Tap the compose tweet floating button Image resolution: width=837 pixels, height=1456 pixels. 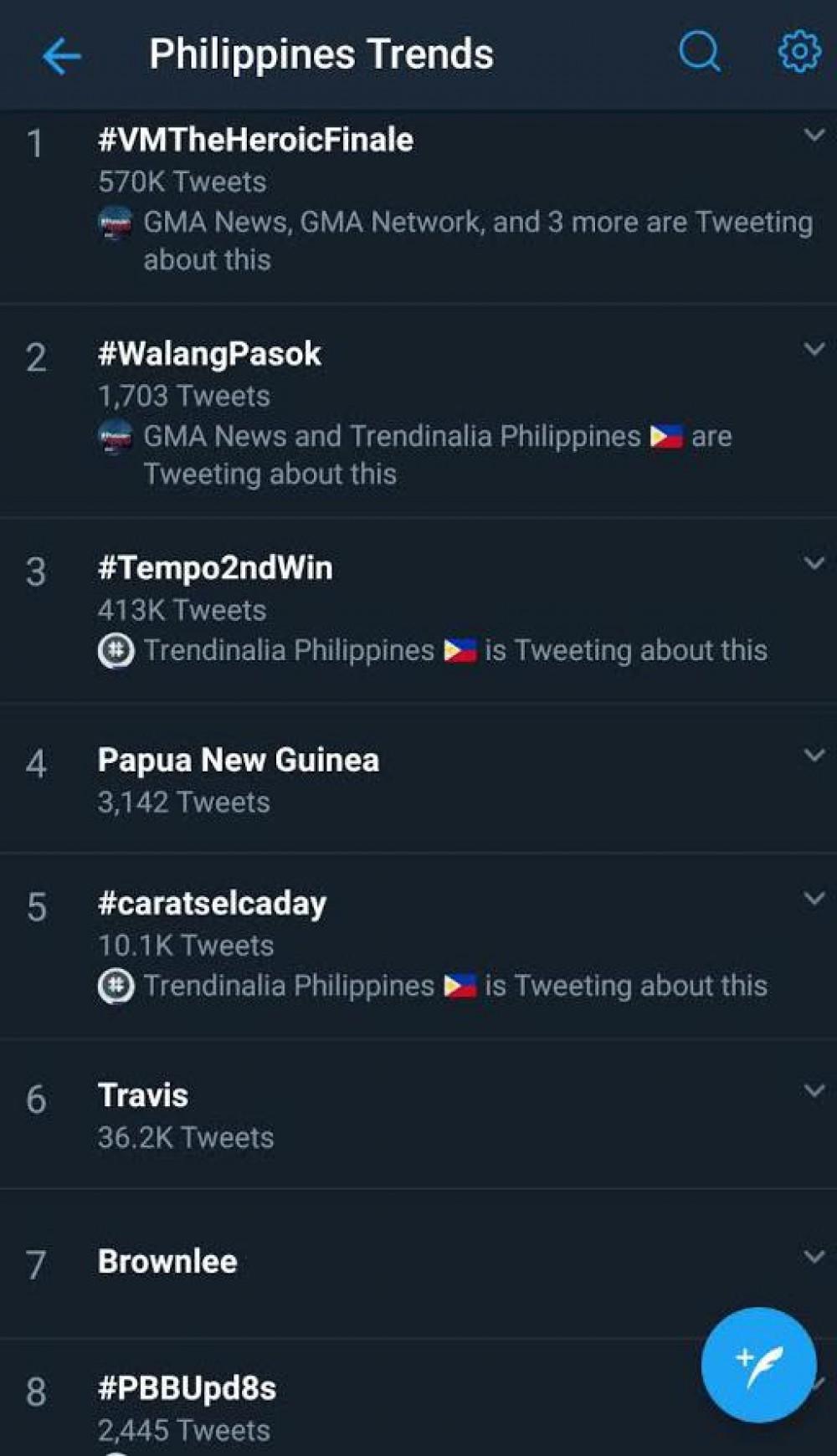758,1365
